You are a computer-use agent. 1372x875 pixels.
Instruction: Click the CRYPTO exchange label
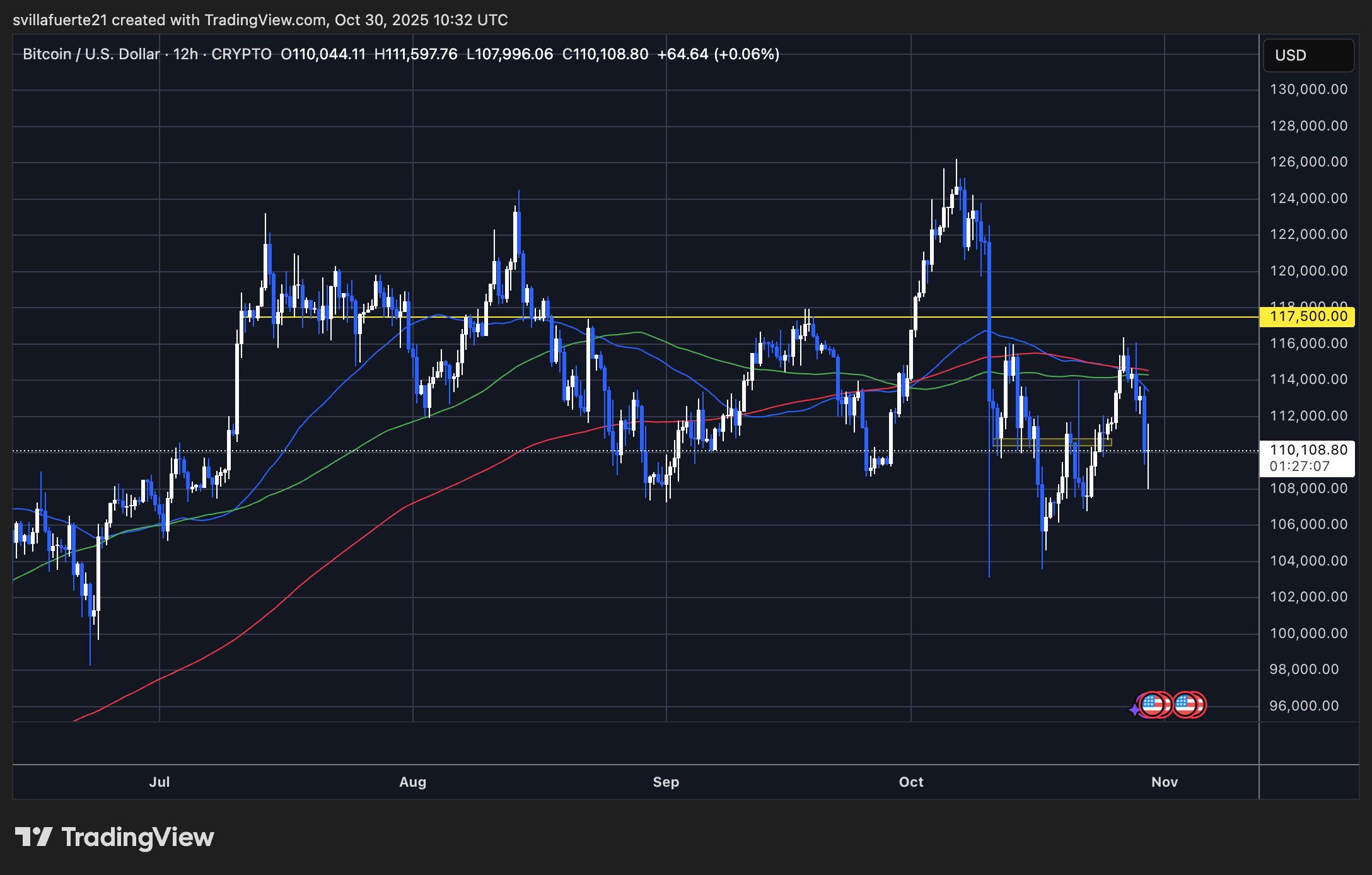pyautogui.click(x=242, y=54)
